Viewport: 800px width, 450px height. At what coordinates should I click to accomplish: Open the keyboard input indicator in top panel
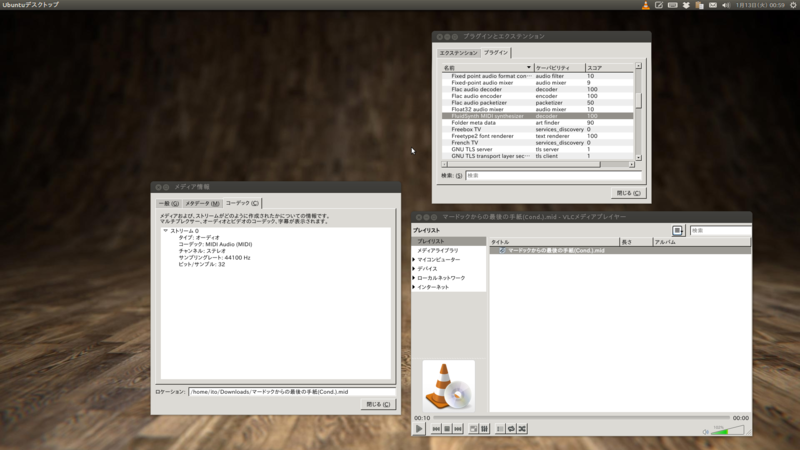tap(672, 5)
